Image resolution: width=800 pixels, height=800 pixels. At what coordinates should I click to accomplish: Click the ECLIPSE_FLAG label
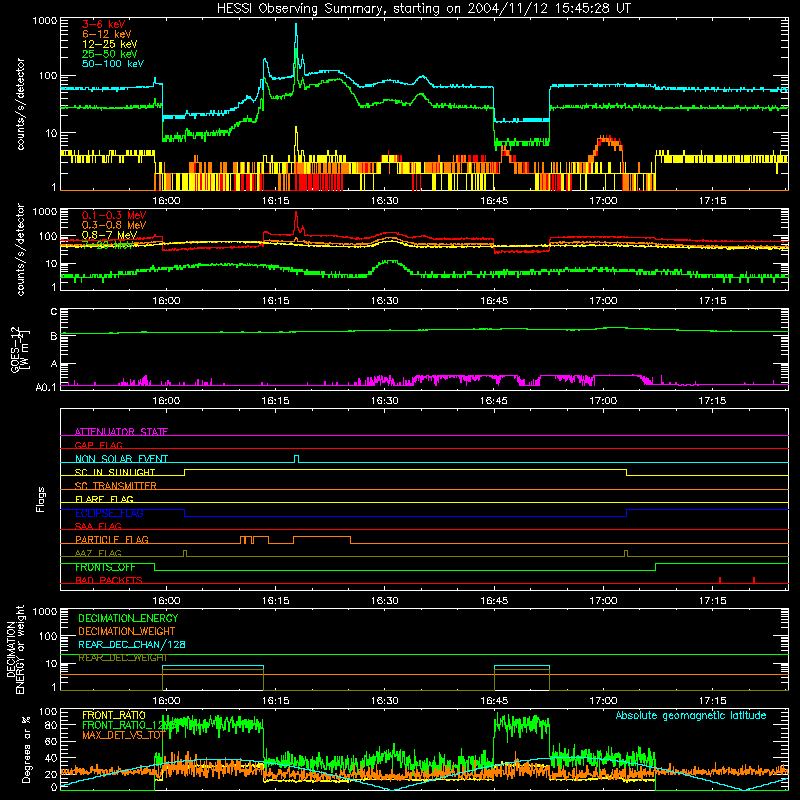tap(109, 513)
